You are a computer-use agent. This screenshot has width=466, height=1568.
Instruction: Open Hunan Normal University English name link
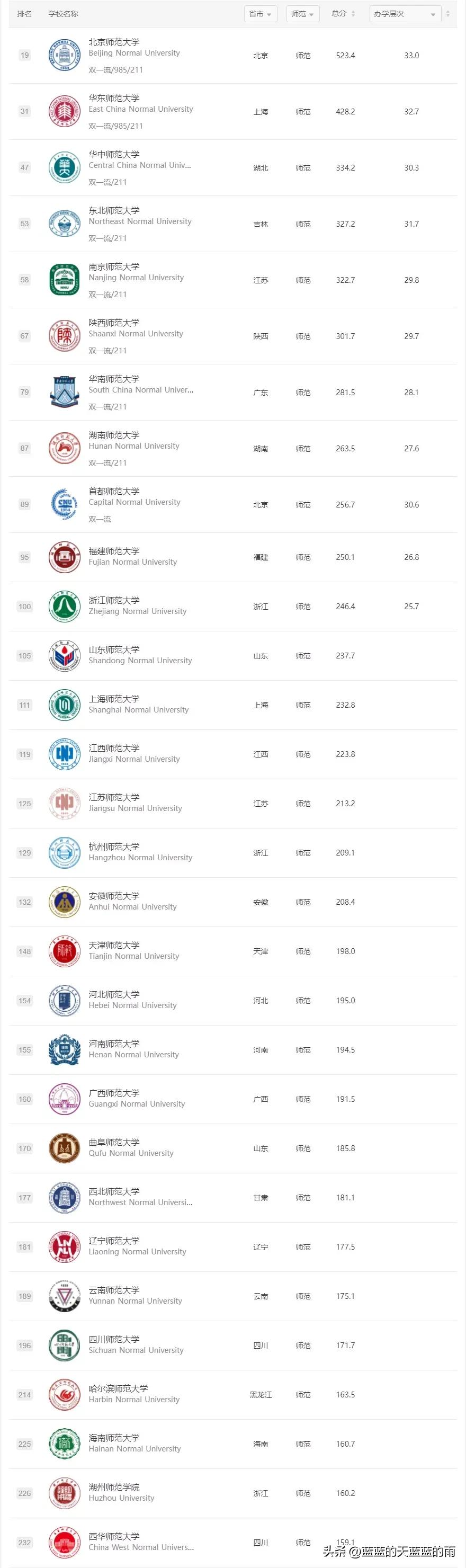click(134, 446)
